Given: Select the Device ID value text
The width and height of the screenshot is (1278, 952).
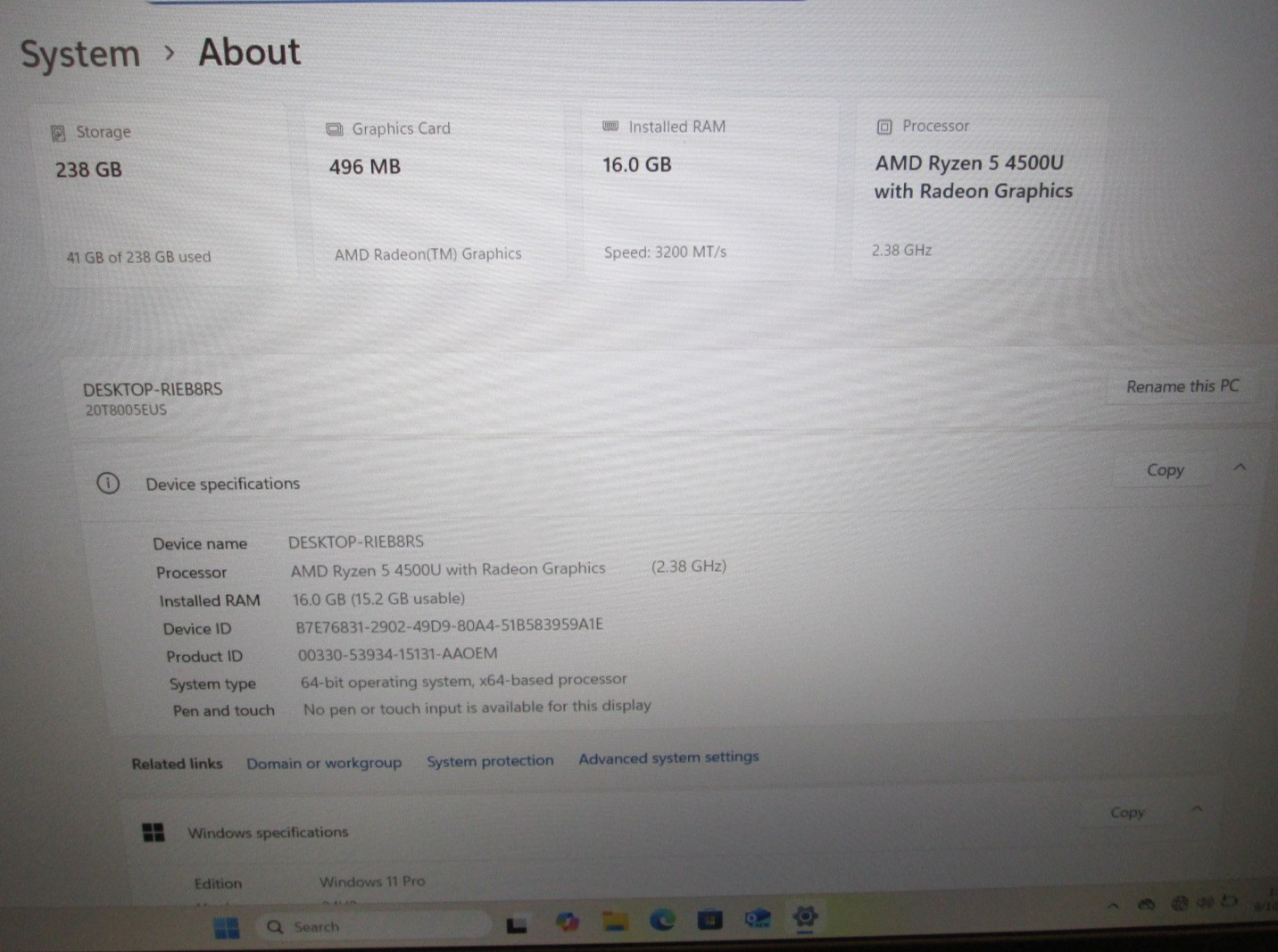Looking at the screenshot, I should [449, 625].
